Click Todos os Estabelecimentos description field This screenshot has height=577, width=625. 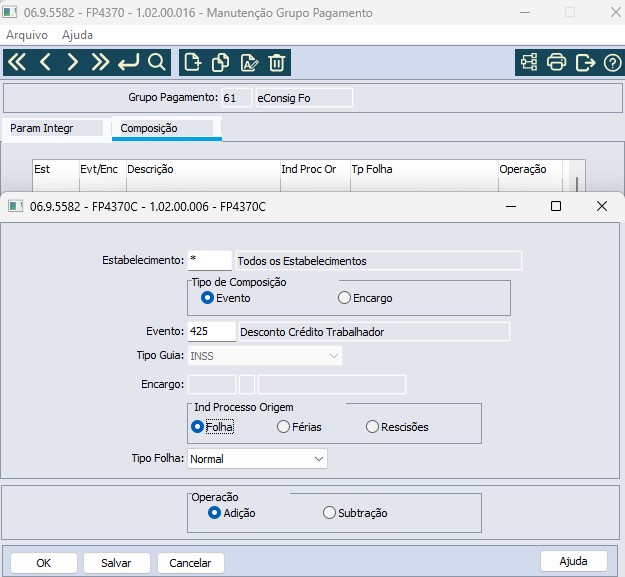(379, 261)
